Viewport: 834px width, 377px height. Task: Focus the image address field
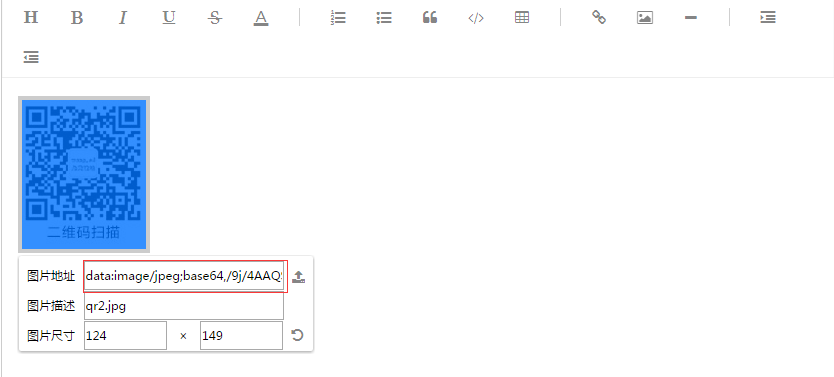pos(184,277)
